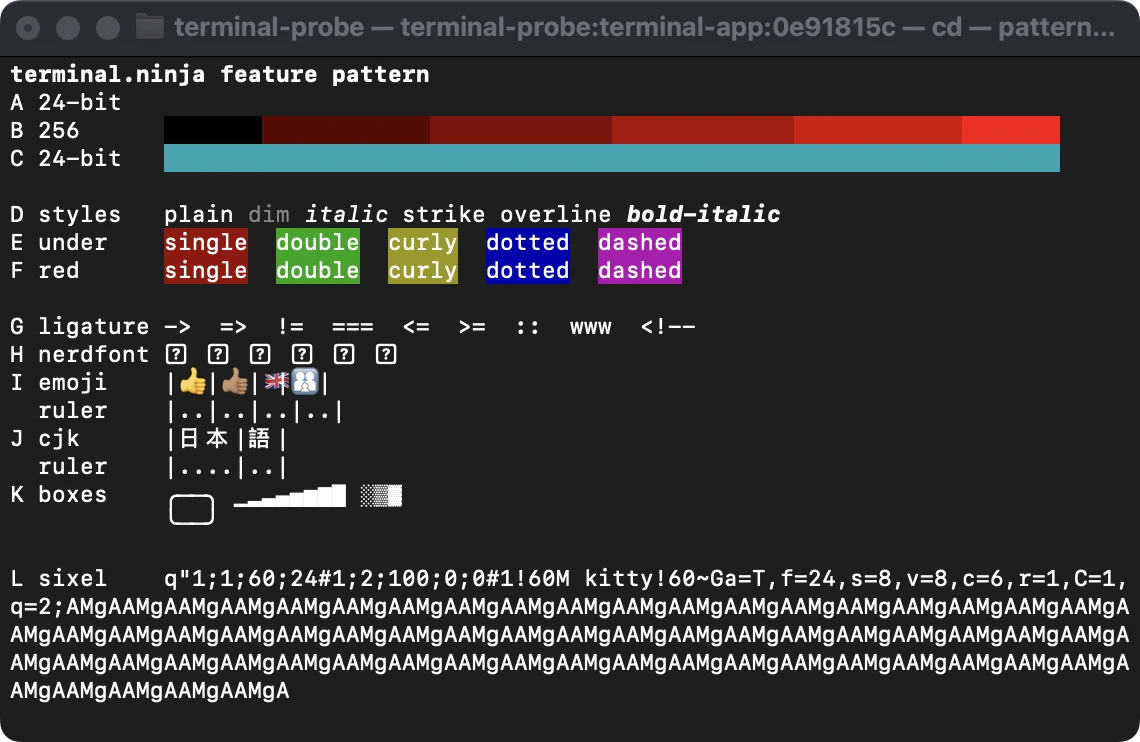Close the terminal window

[x=28, y=28]
